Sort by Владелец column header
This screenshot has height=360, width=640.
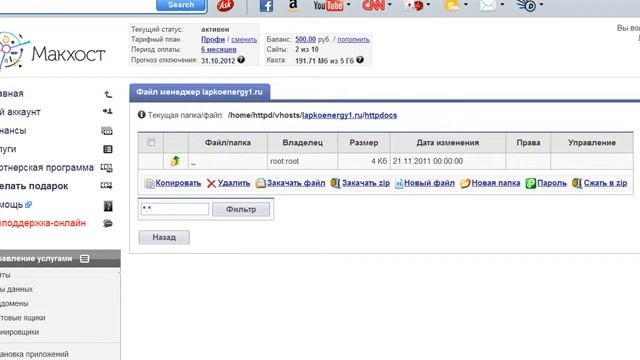[x=302, y=143]
